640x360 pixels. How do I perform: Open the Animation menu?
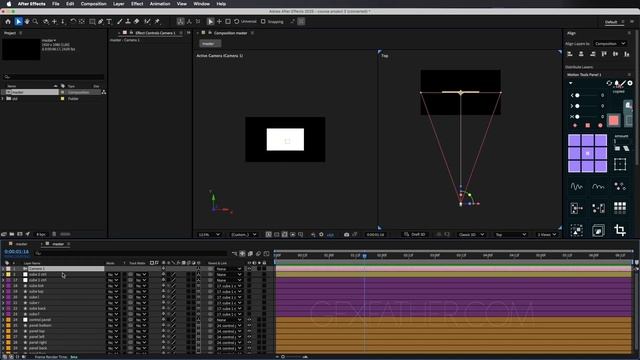160,4
